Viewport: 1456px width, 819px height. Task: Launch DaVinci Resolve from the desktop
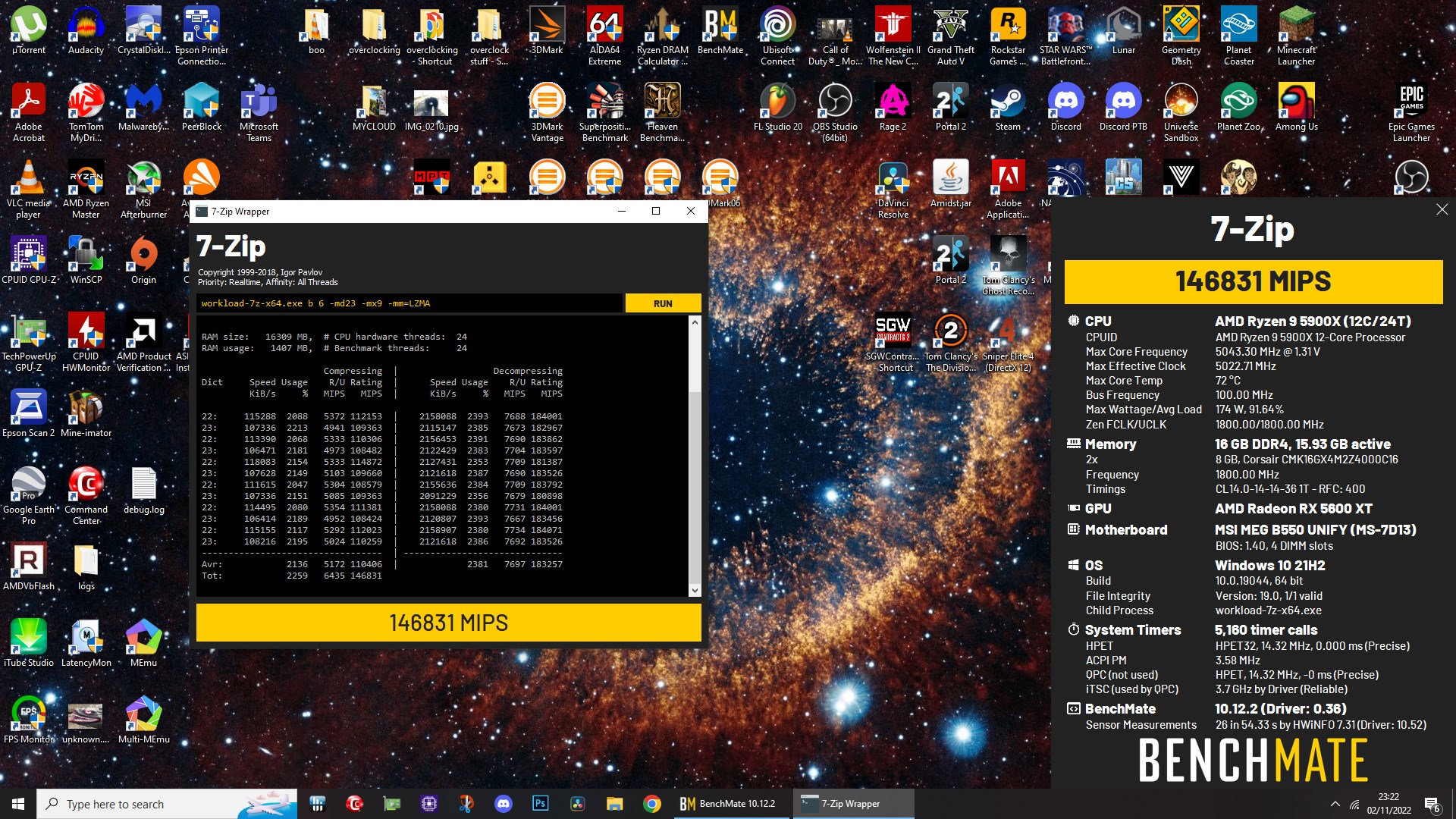tap(893, 190)
